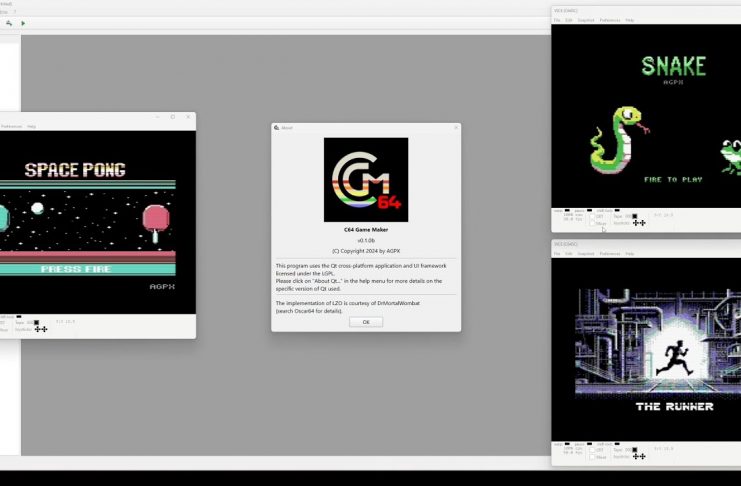
Task: Open Snapshot menu in The Runner window
Action: tap(586, 254)
